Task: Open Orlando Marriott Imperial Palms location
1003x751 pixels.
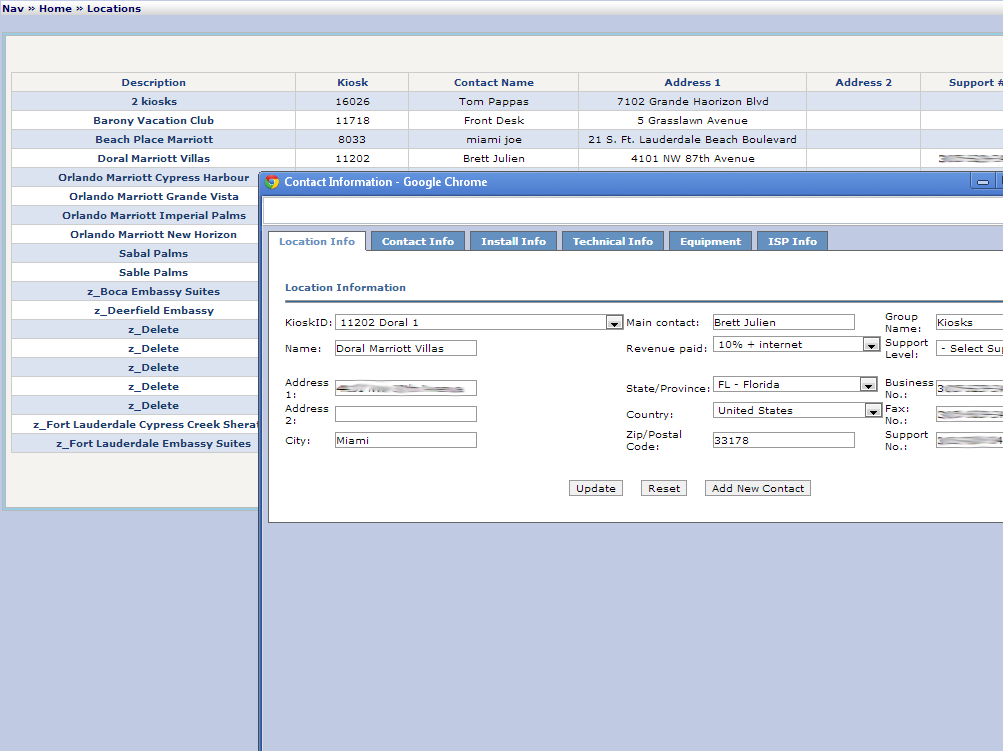Action: (154, 216)
